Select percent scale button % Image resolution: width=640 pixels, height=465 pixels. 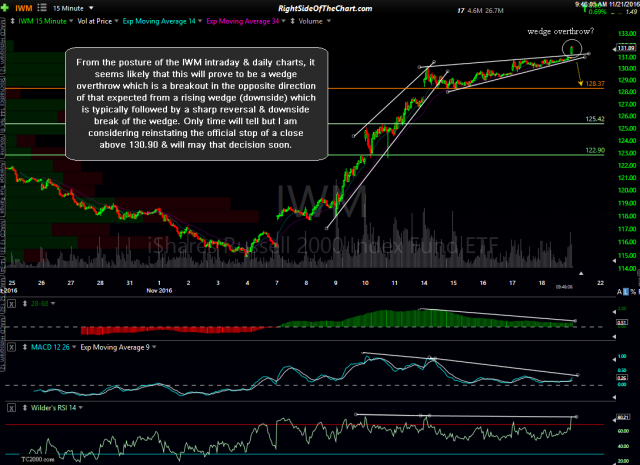[633, 291]
